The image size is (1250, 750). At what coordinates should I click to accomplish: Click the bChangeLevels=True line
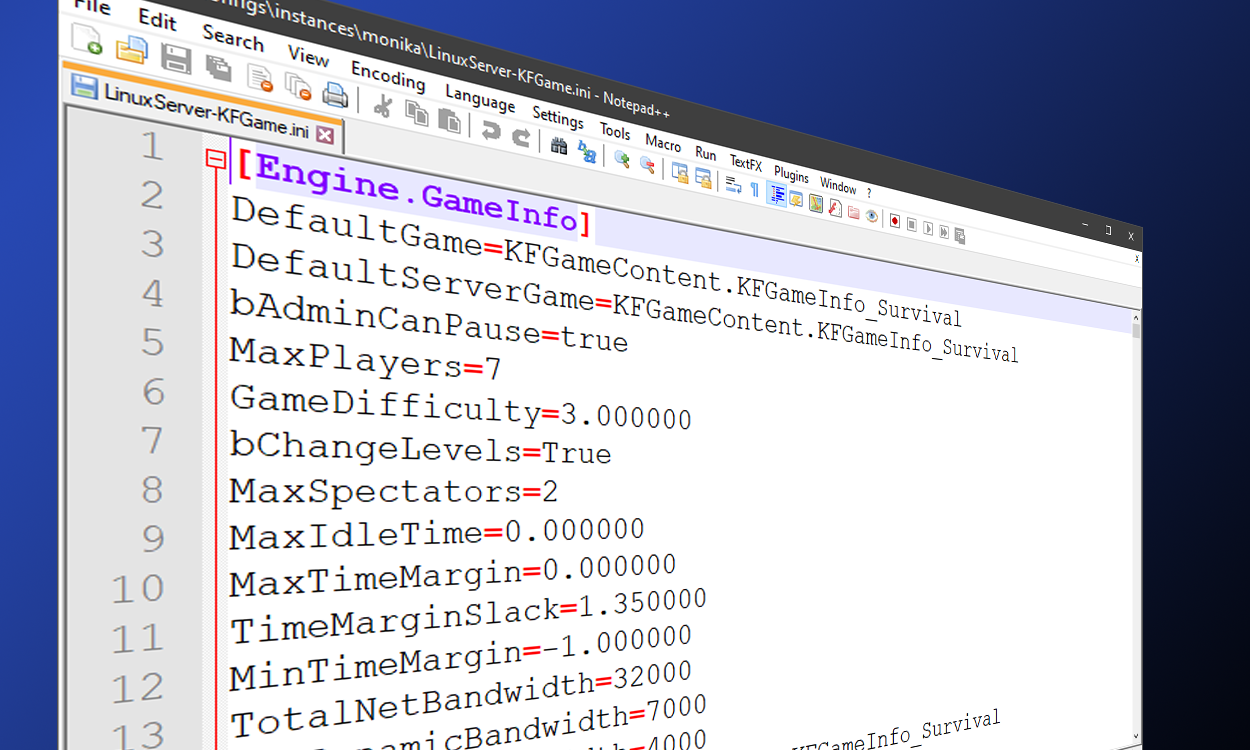420,447
